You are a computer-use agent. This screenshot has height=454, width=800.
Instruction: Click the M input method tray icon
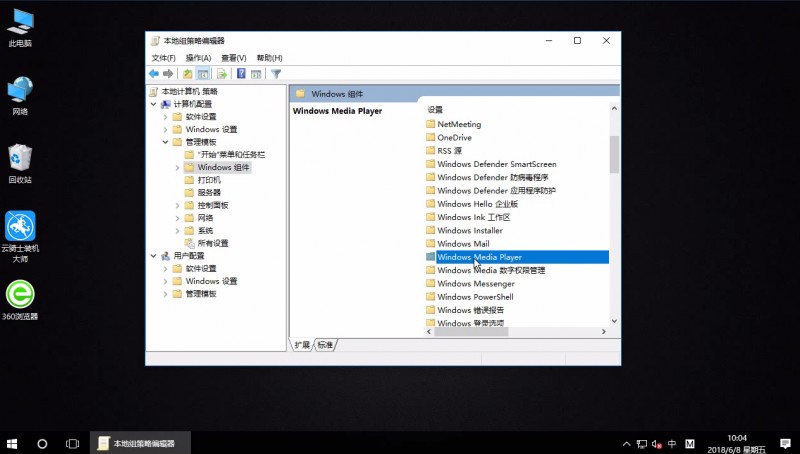point(690,444)
